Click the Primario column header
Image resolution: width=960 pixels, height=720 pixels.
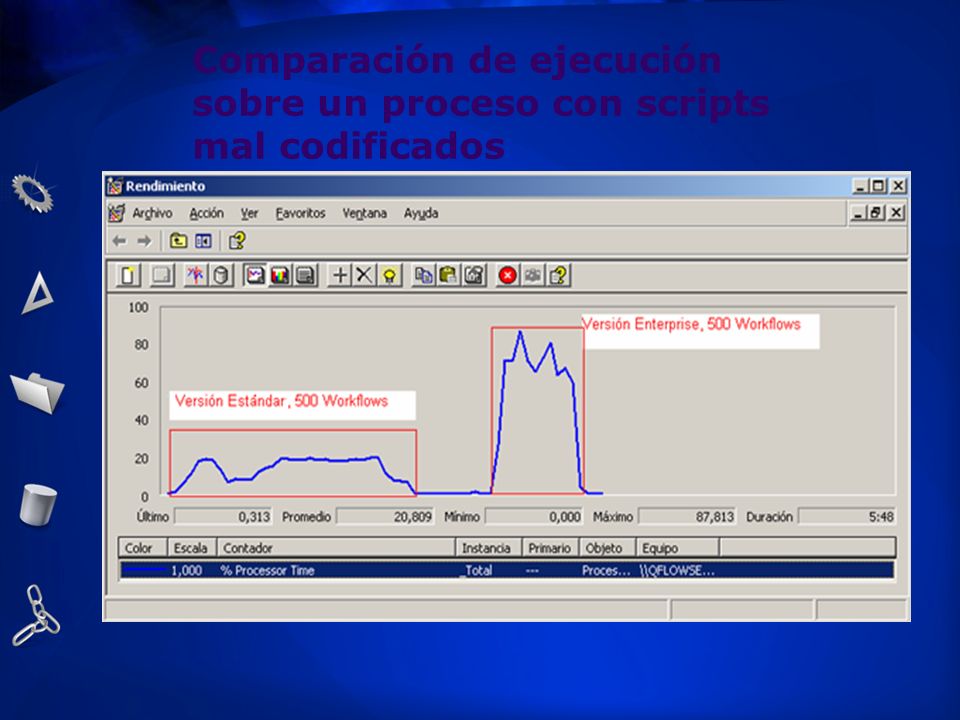550,548
